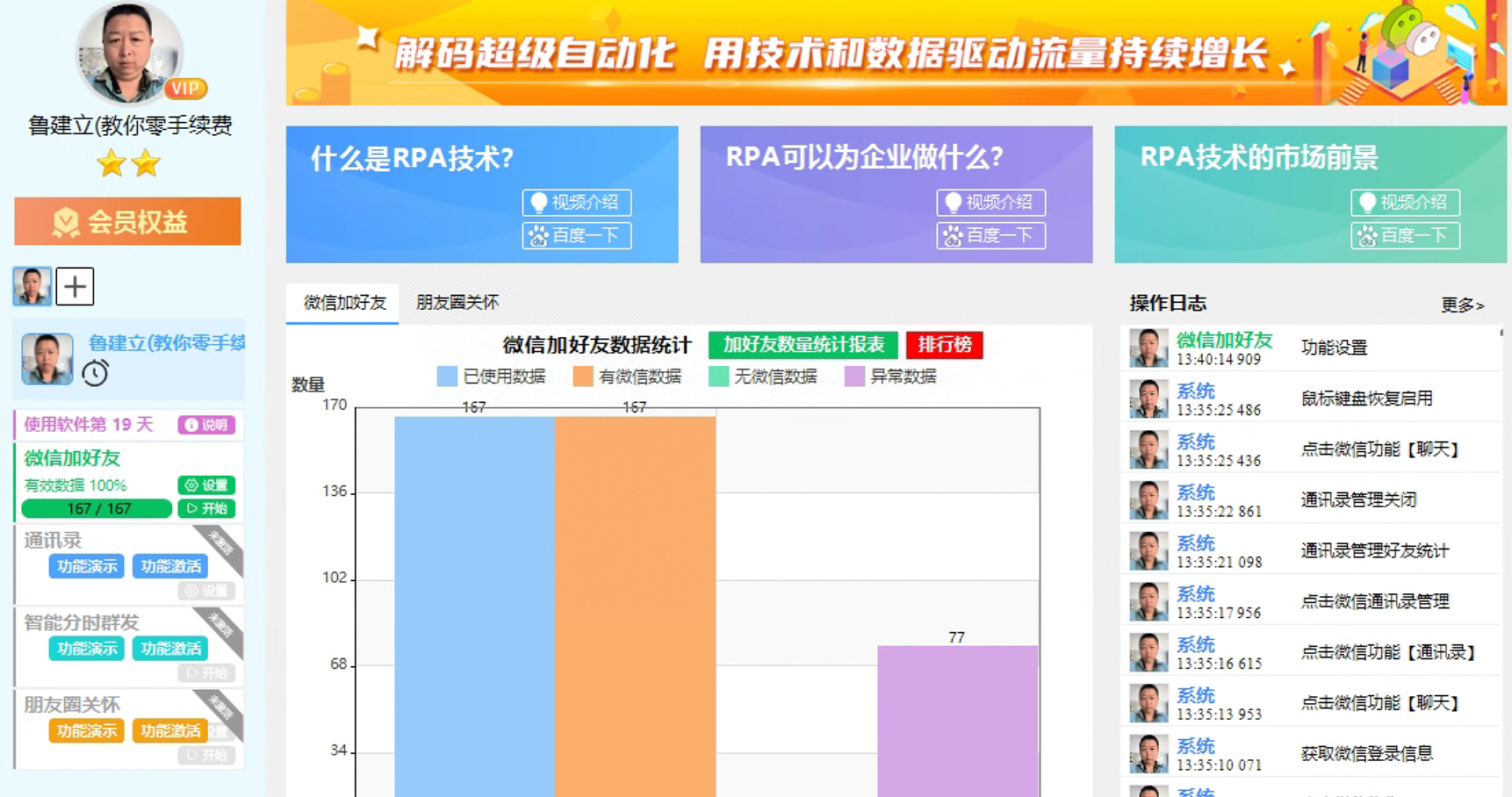Switch to the 微信加好友 tab

pos(343,303)
